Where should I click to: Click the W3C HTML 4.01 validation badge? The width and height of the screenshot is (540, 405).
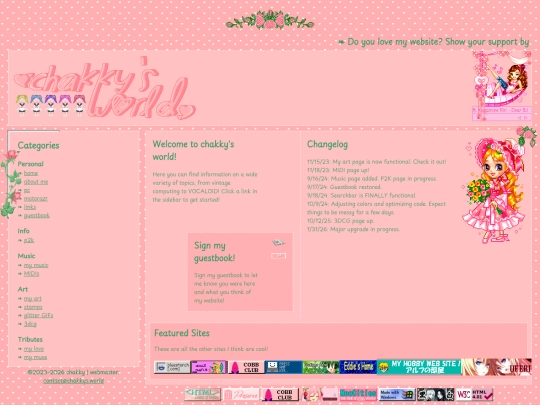tap(474, 394)
